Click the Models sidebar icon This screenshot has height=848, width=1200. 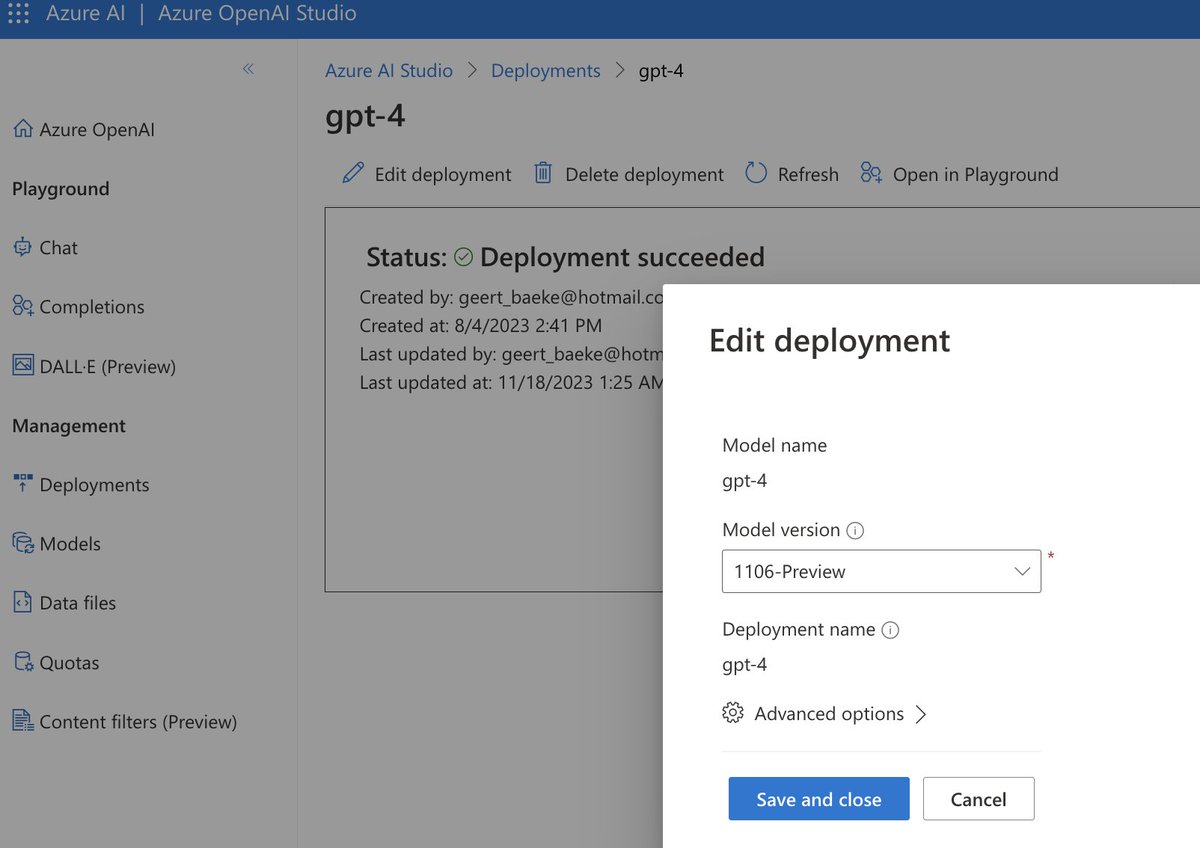22,543
